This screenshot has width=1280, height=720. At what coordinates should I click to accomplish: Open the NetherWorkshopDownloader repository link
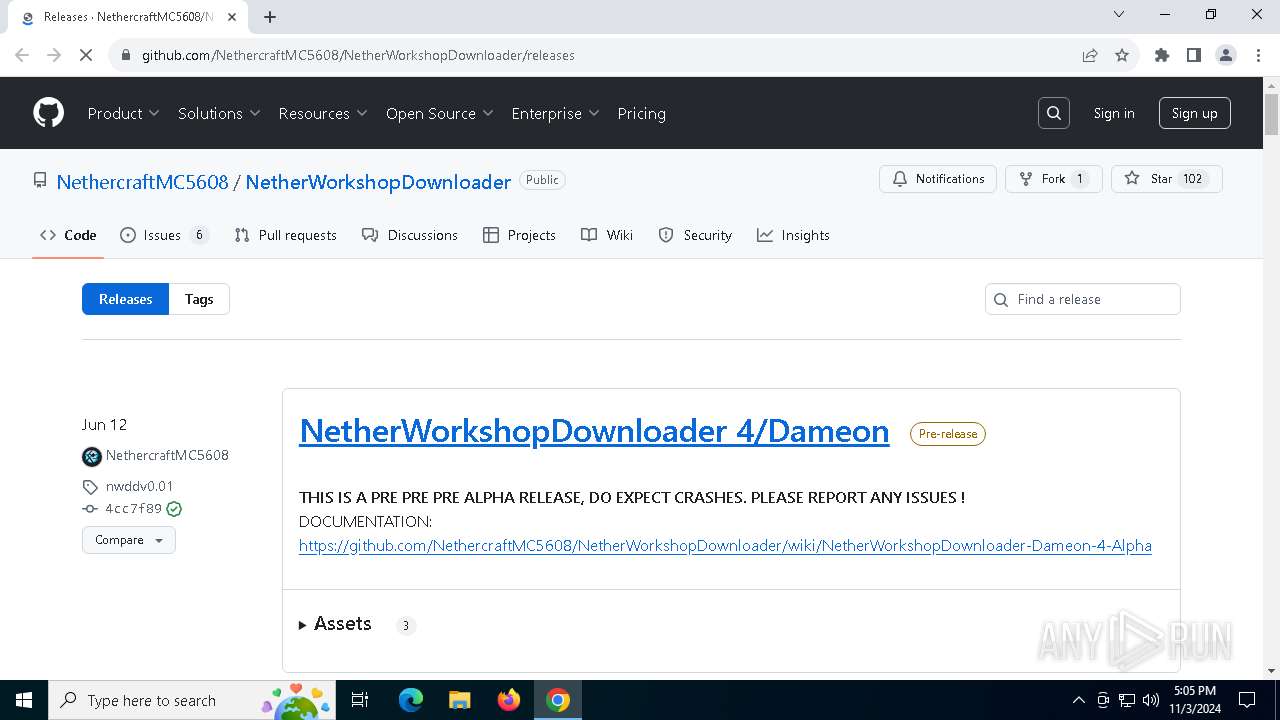click(x=378, y=181)
